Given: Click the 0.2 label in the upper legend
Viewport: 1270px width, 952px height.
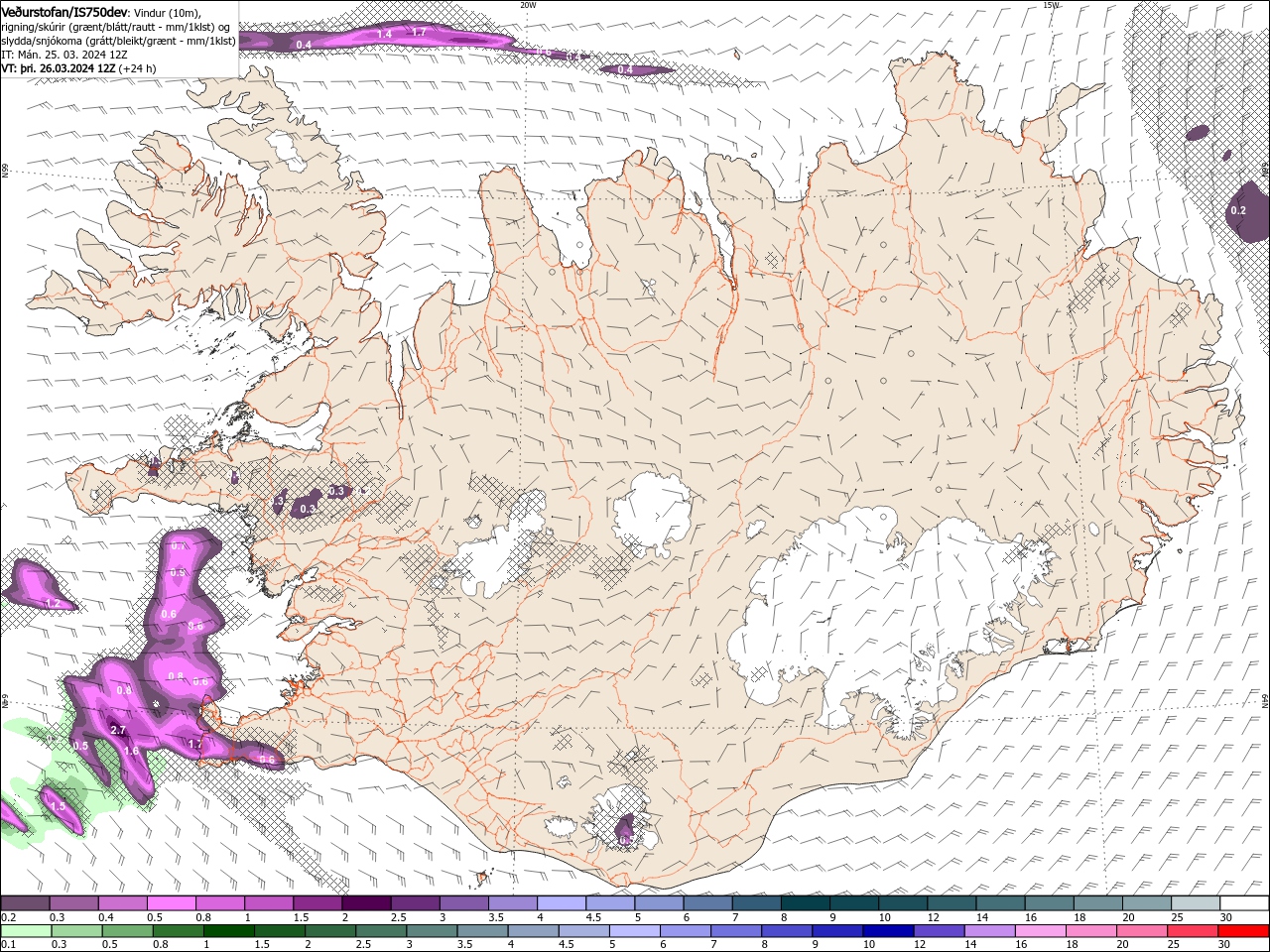Looking at the screenshot, I should tap(9, 917).
